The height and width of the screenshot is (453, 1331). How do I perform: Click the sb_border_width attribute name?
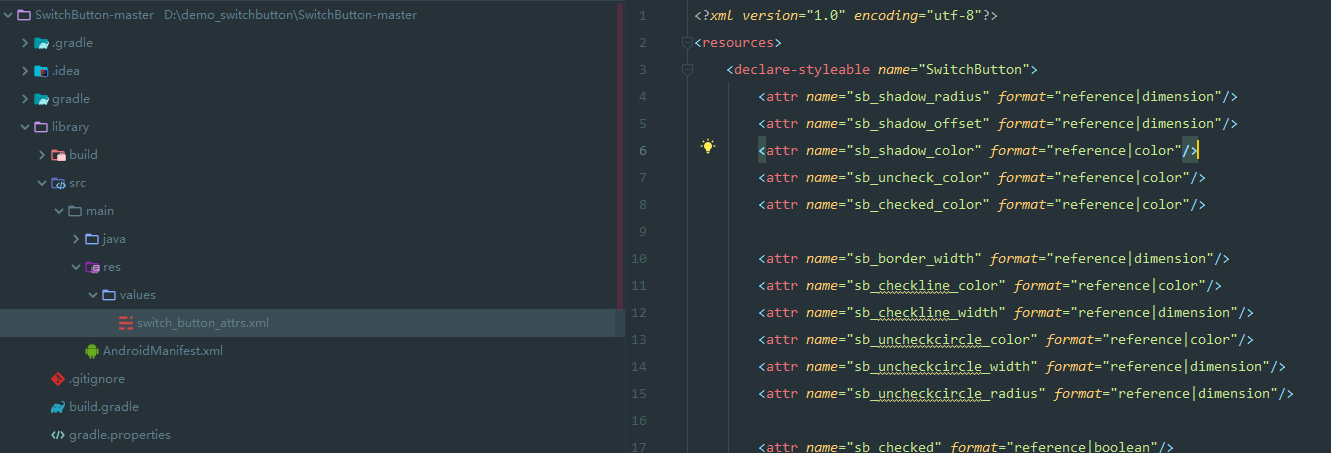[914, 259]
